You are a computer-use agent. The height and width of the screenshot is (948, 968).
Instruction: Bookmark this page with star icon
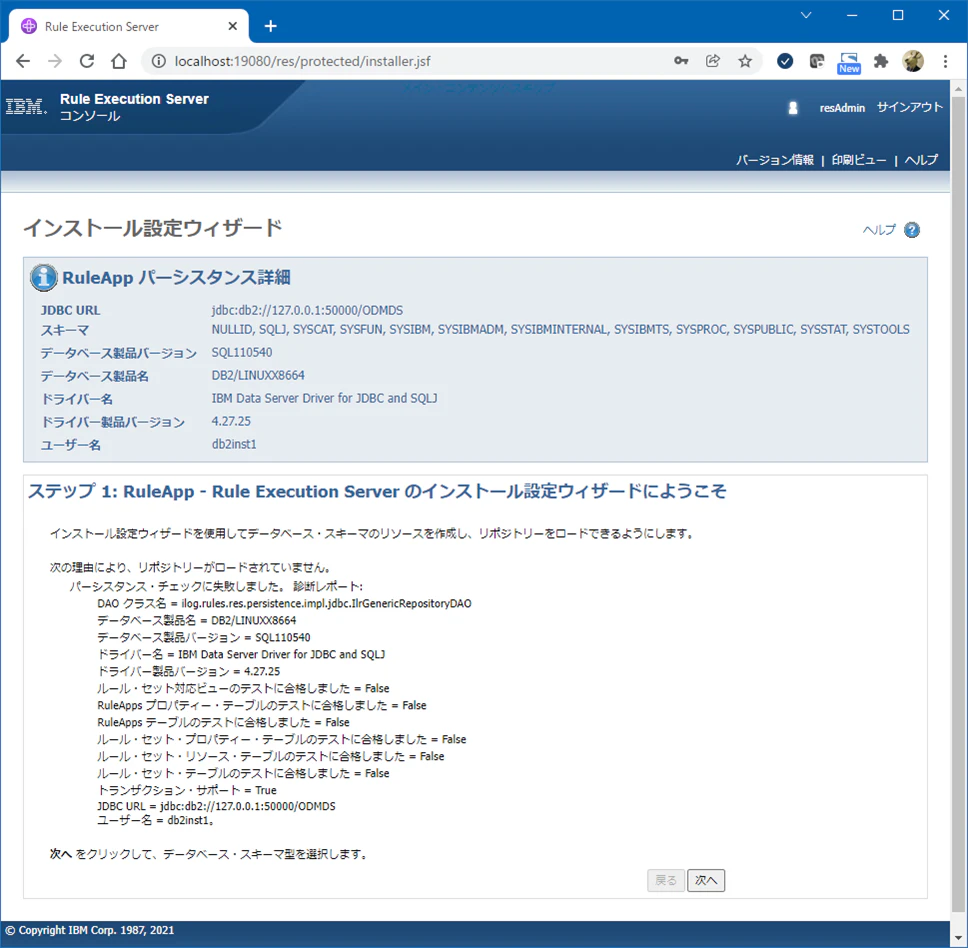tap(745, 60)
